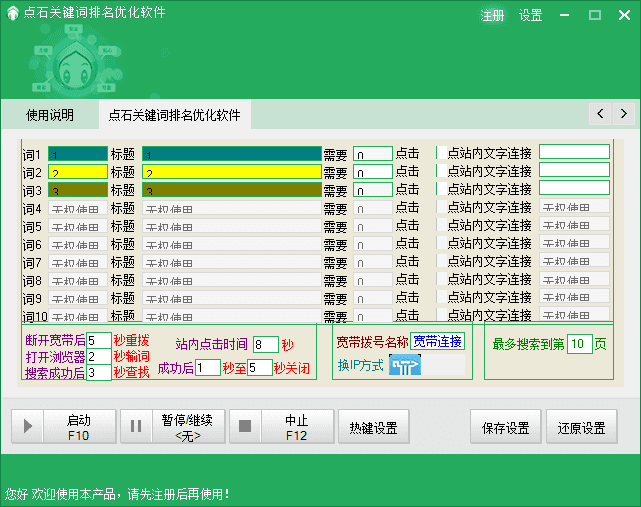Click the play icon beside 启动
The height and width of the screenshot is (507, 641).
coord(27,427)
